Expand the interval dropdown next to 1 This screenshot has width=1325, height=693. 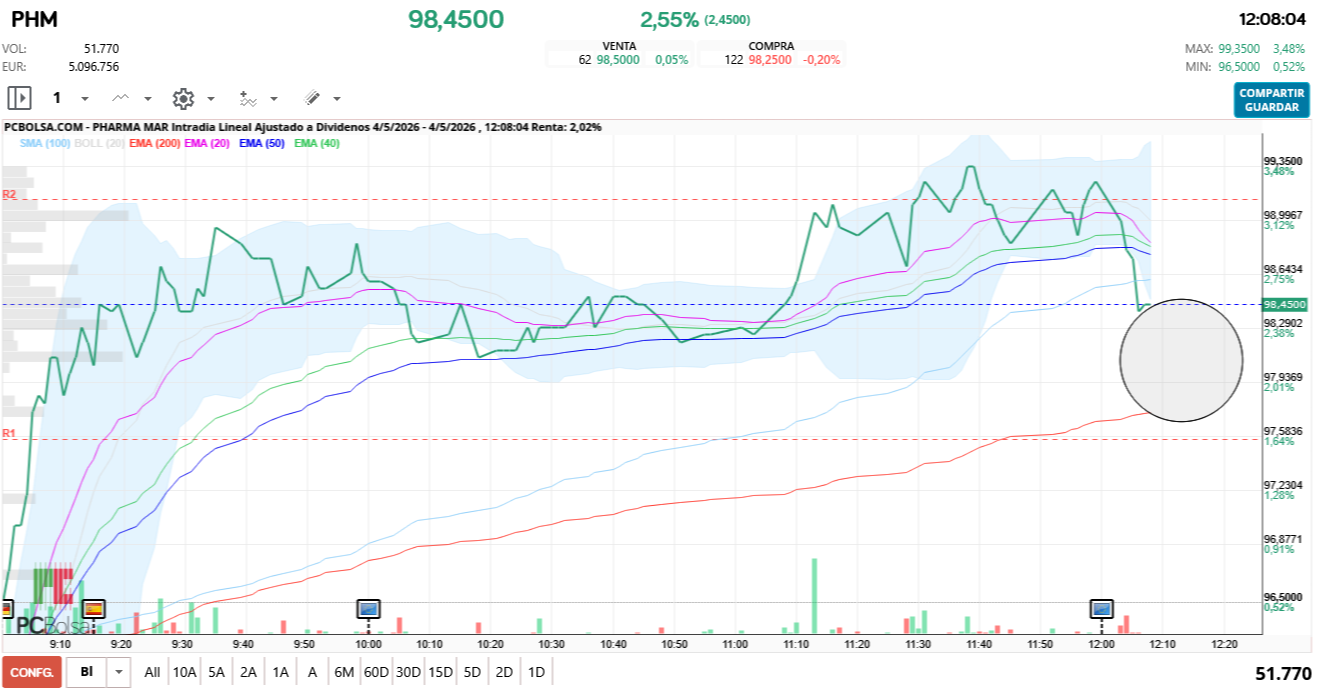click(85, 99)
